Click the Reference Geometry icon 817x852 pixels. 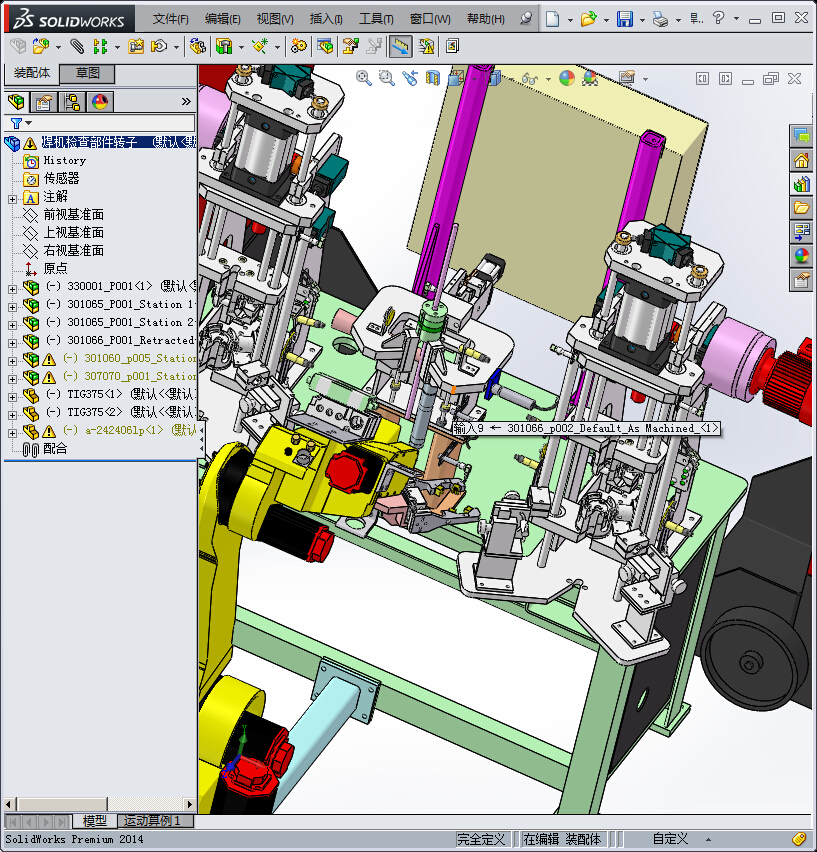point(260,47)
